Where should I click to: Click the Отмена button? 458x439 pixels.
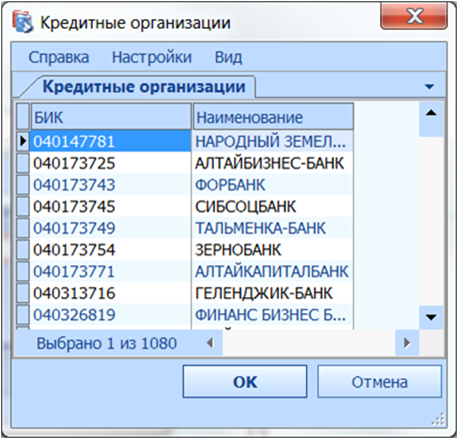(x=379, y=382)
